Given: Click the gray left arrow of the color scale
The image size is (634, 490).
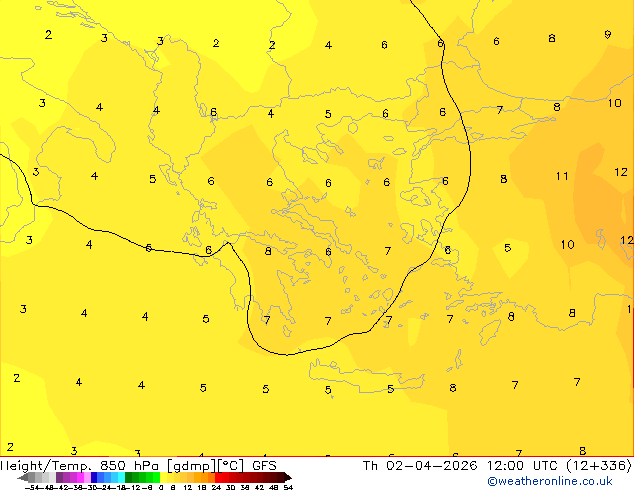Looking at the screenshot, I should click(23, 477).
